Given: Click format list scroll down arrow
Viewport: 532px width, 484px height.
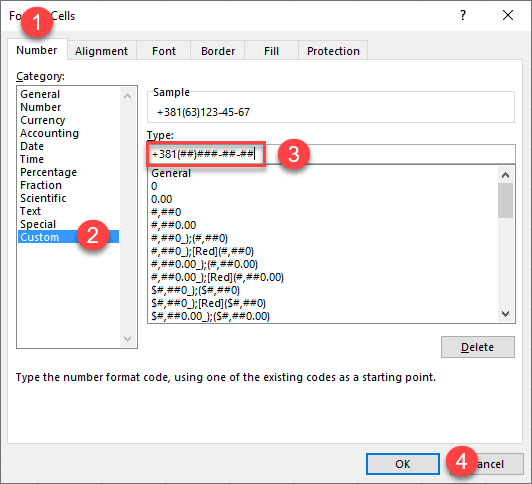Looking at the screenshot, I should pyautogui.click(x=506, y=314).
